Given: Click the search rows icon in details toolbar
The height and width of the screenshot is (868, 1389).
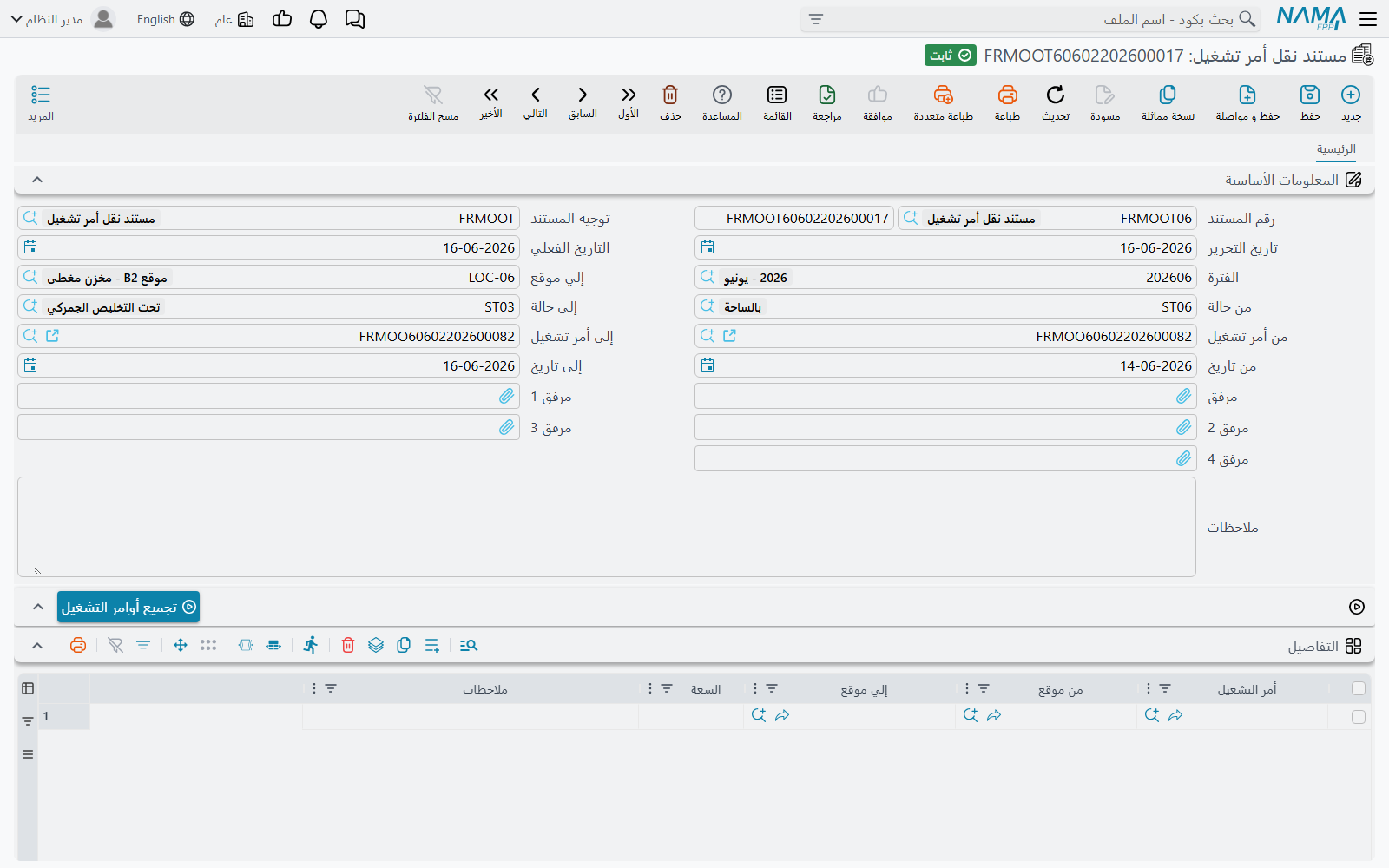Looking at the screenshot, I should [469, 645].
